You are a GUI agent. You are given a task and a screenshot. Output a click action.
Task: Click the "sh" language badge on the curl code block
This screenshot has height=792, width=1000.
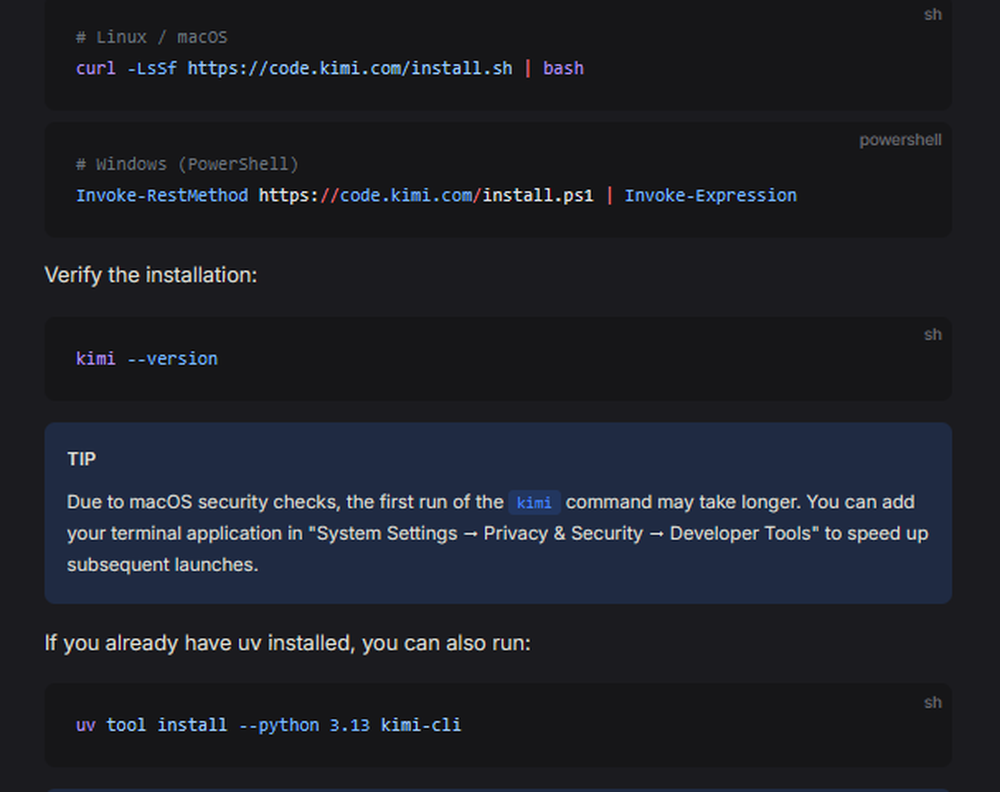[x=933, y=14]
